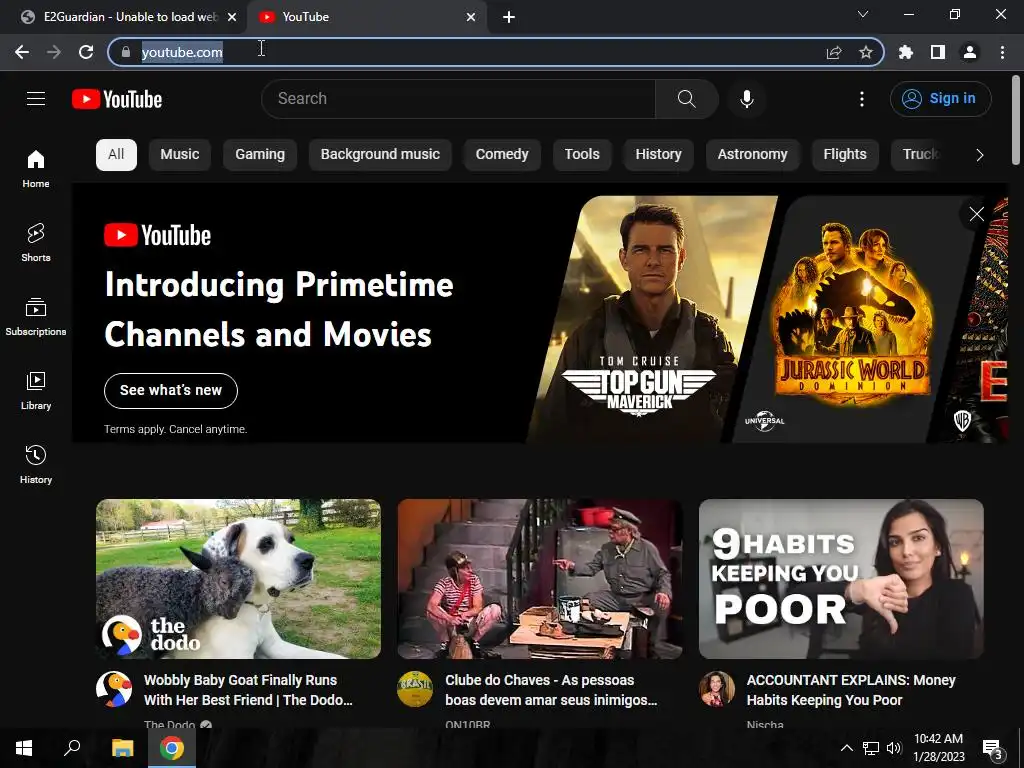Viewport: 1024px width, 768px height.
Task: Dismiss the Primetime banner with X
Action: 976,214
